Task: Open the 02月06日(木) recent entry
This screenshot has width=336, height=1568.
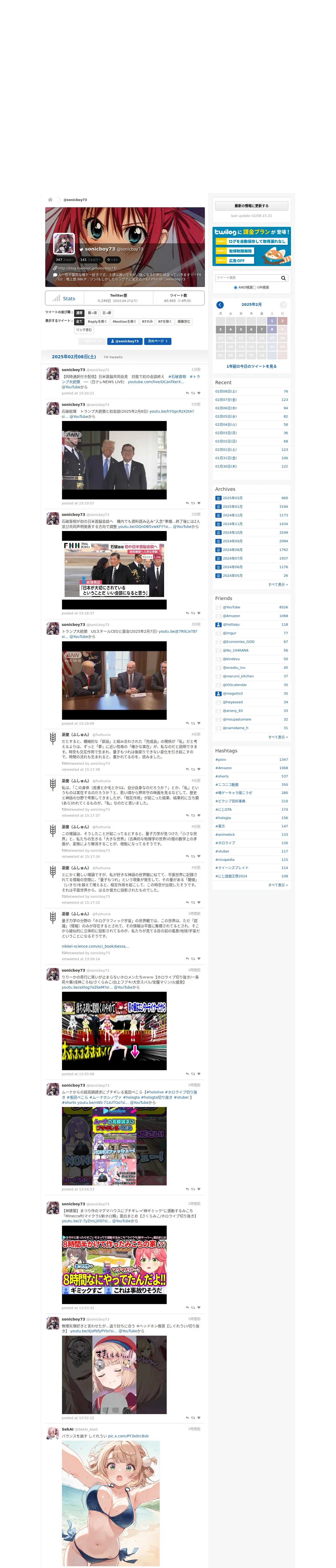Action: coord(226,408)
